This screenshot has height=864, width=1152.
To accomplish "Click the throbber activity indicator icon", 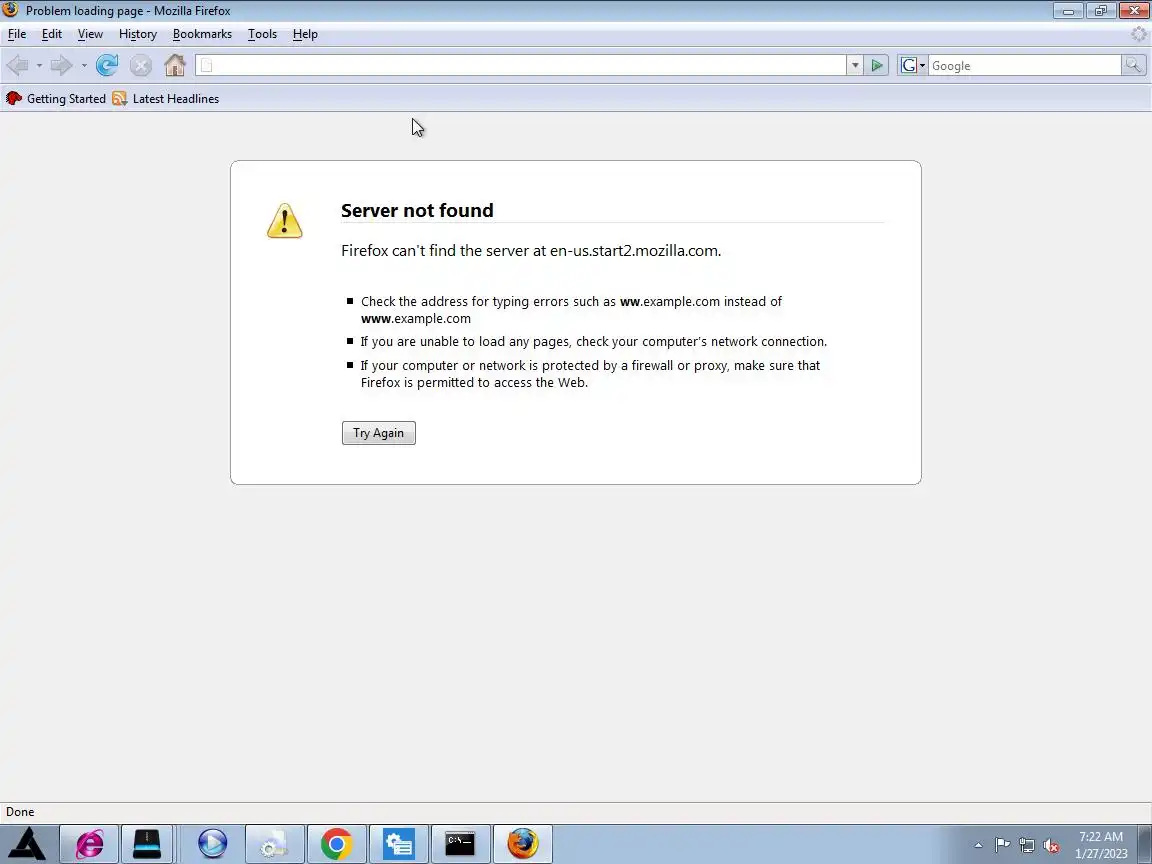I will pyautogui.click(x=1139, y=34).
